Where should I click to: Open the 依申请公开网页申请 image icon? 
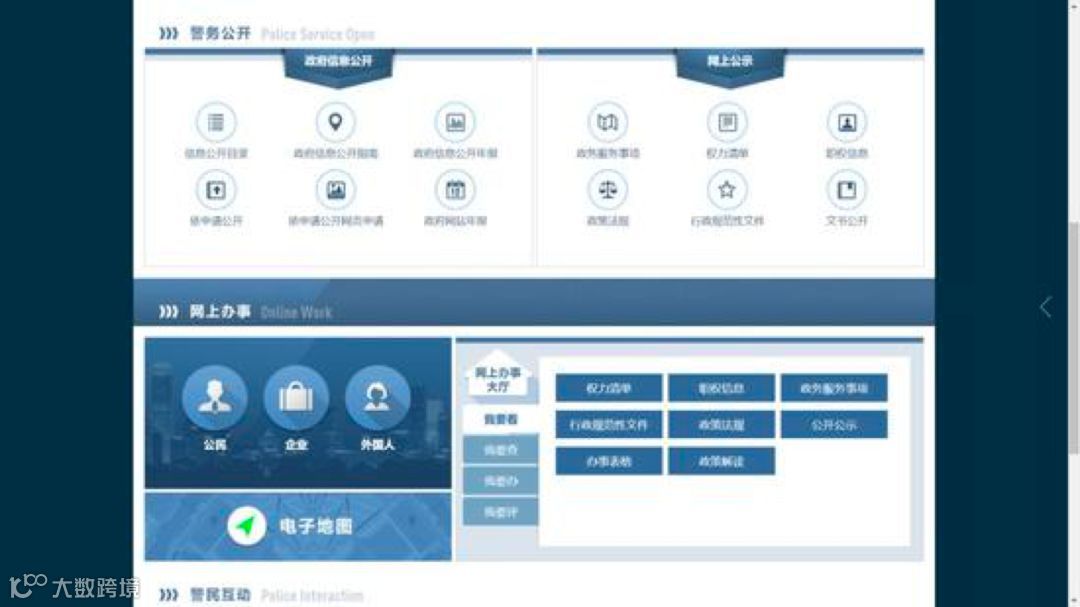[x=335, y=189]
